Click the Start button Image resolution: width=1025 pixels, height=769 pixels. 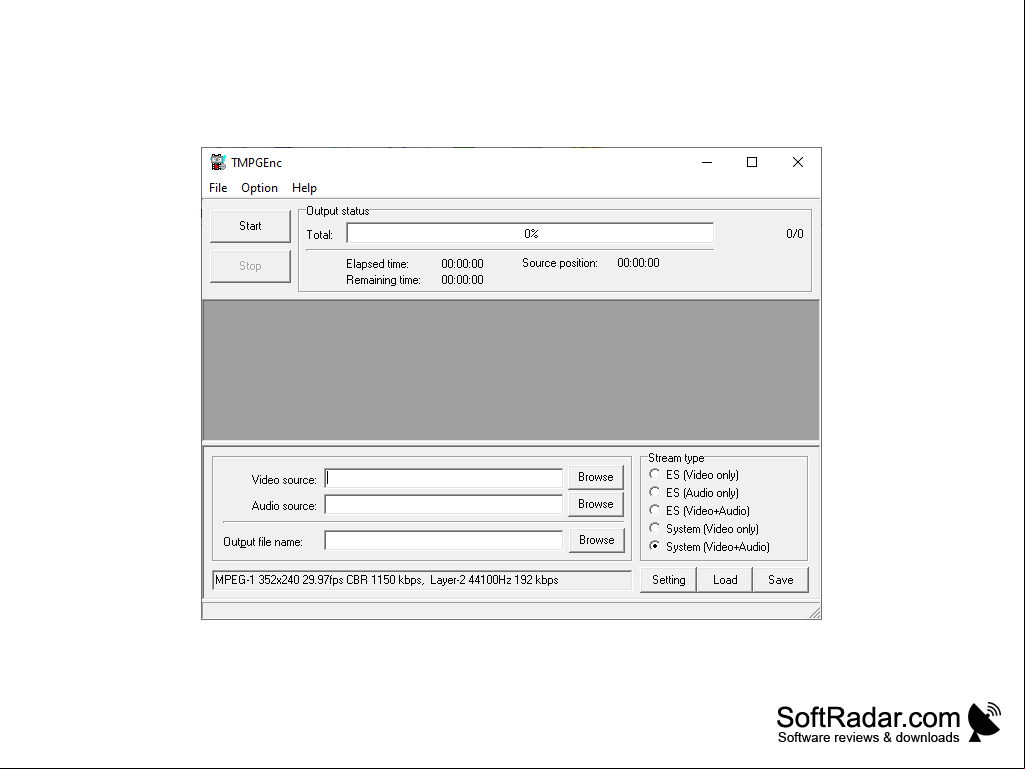pos(250,226)
